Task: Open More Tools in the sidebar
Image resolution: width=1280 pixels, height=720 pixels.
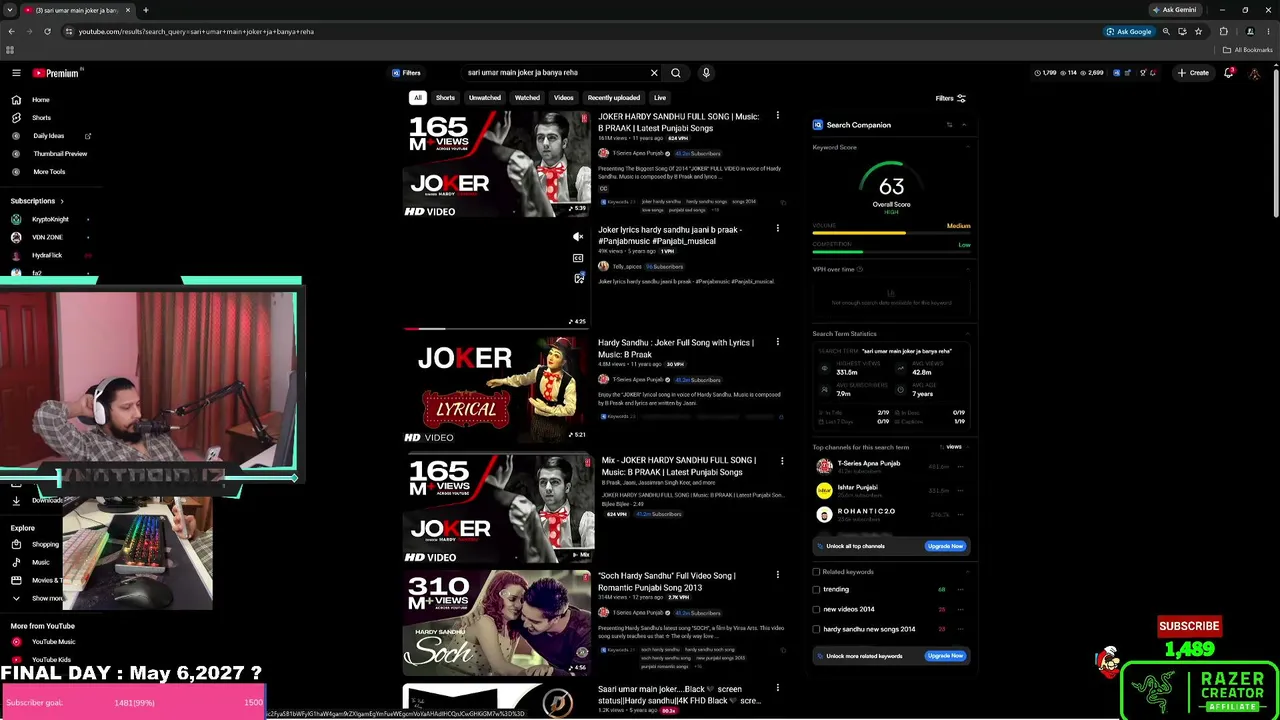Action: (x=49, y=172)
